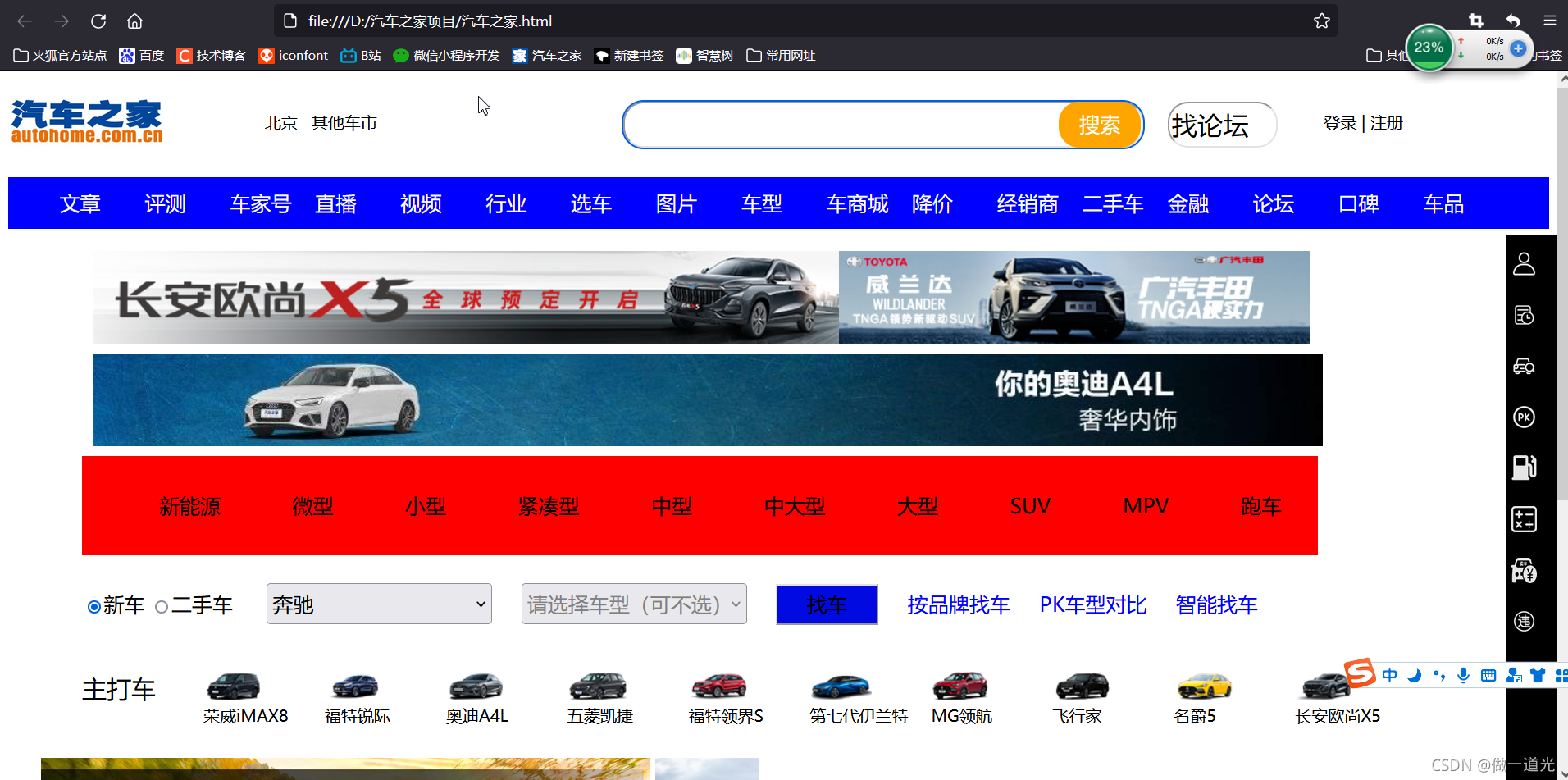
Task: Click the browser screenshot crop icon
Action: [1476, 21]
